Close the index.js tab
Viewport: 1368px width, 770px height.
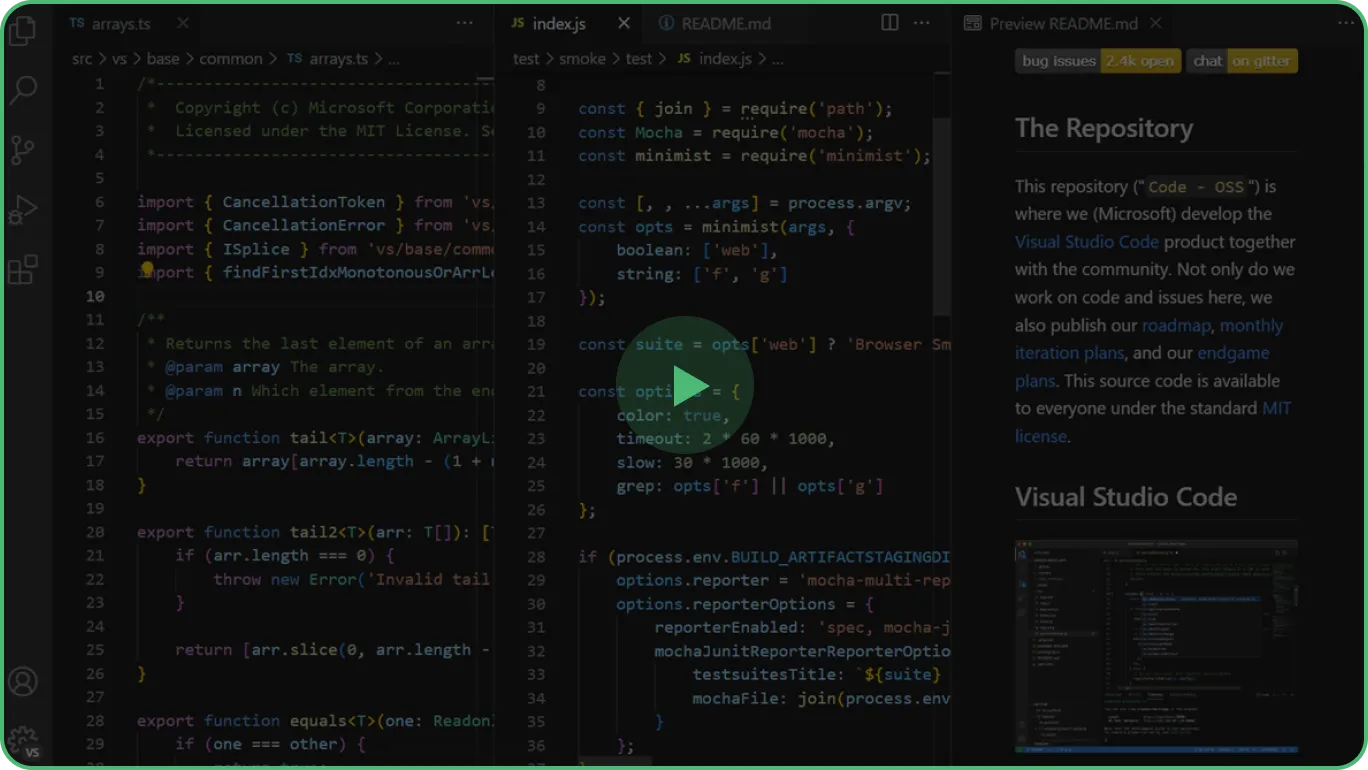coord(624,23)
